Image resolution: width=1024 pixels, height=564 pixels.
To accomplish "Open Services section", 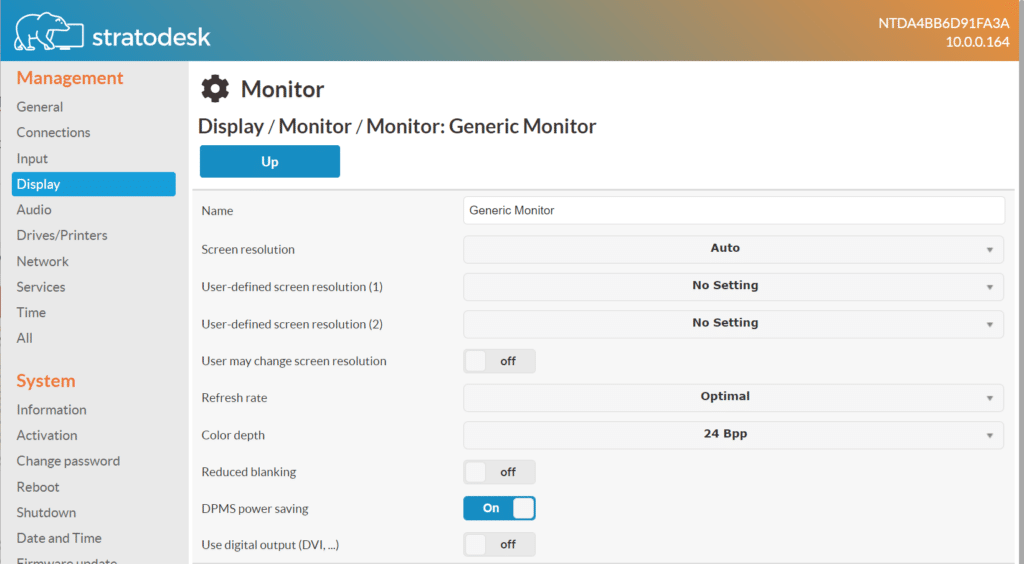I will coord(40,287).
